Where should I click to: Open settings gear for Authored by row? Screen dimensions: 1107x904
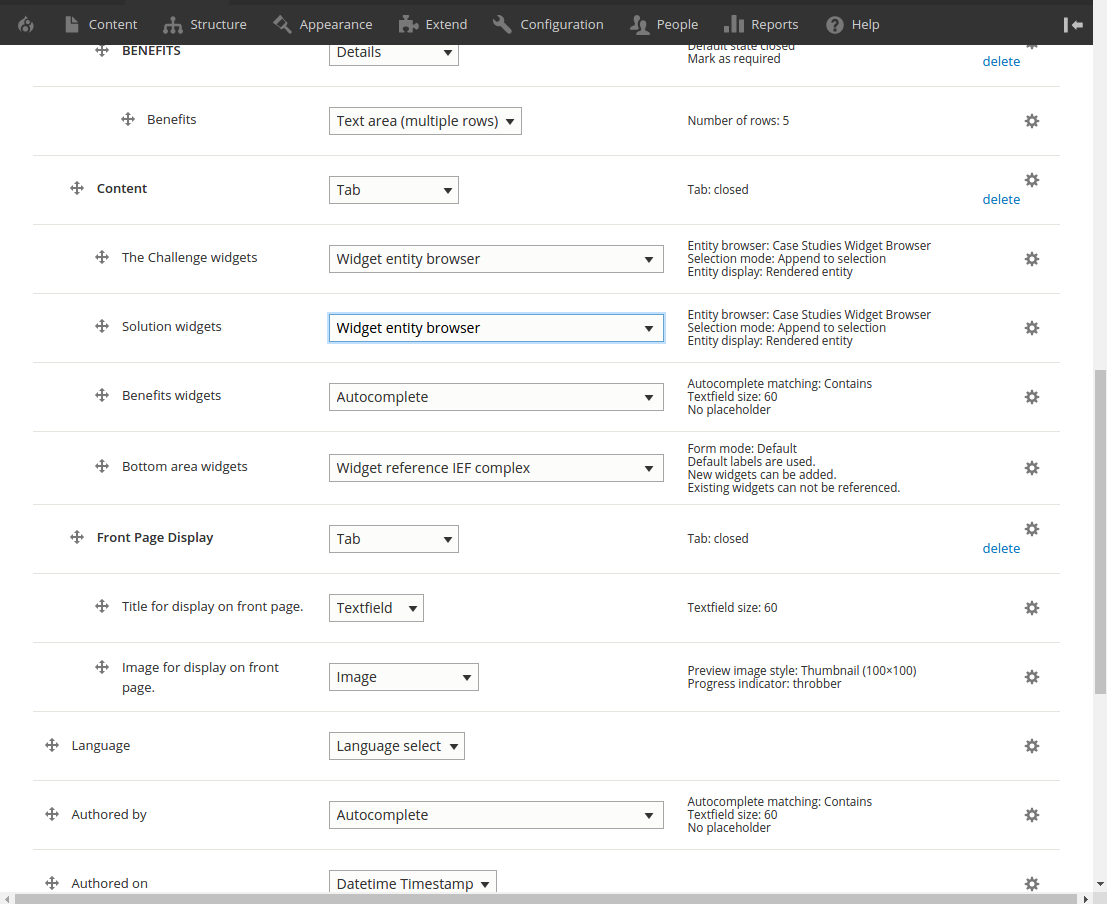click(x=1031, y=815)
